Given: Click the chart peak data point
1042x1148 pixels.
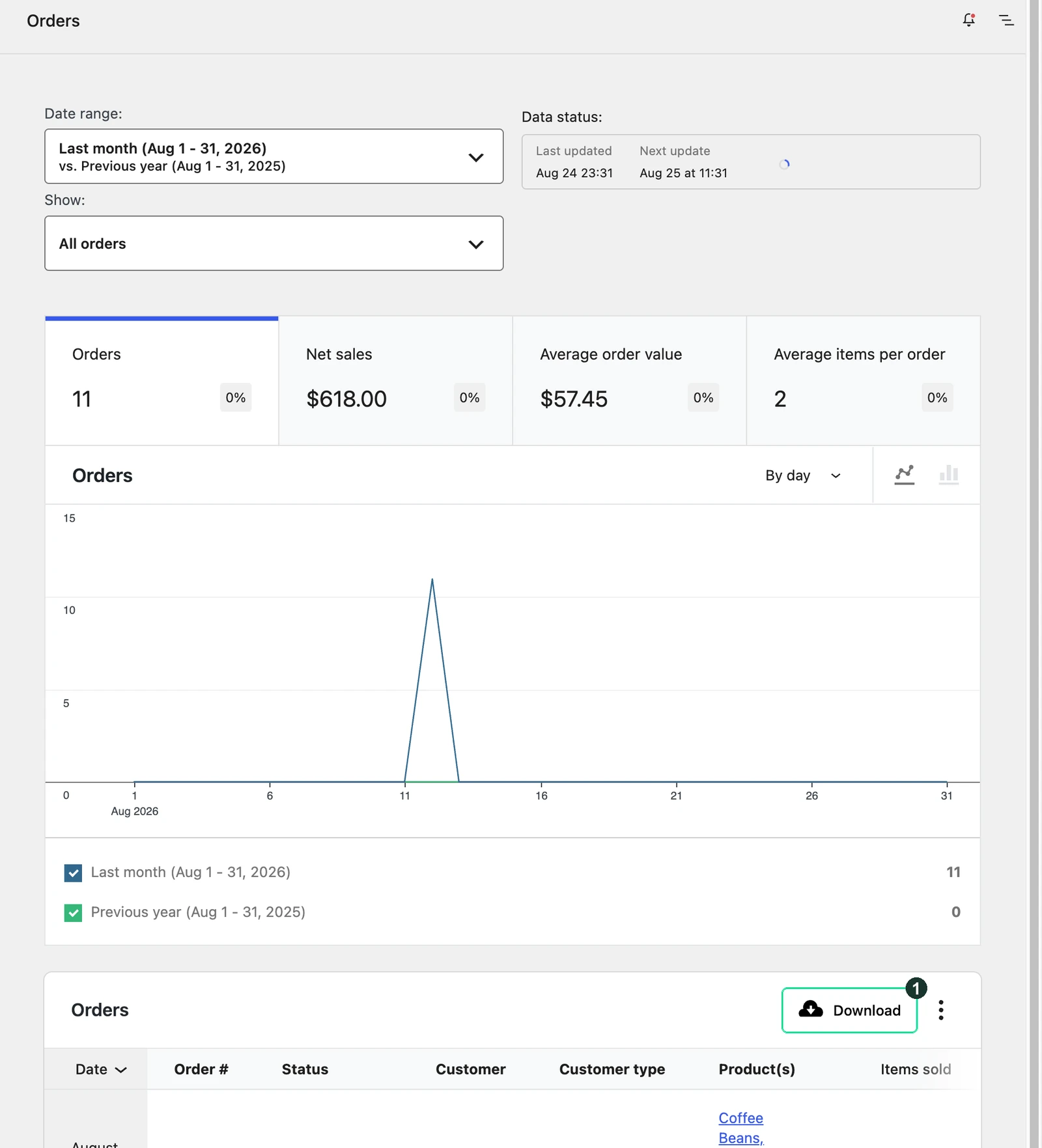Looking at the screenshot, I should pyautogui.click(x=432, y=579).
